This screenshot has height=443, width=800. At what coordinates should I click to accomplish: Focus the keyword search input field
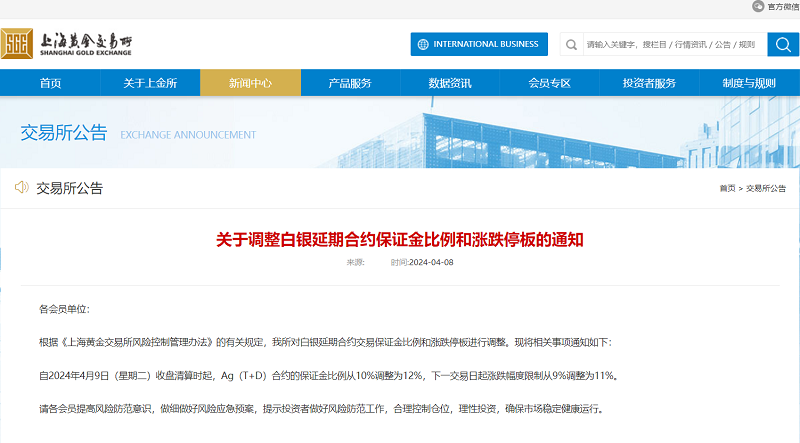(670, 44)
